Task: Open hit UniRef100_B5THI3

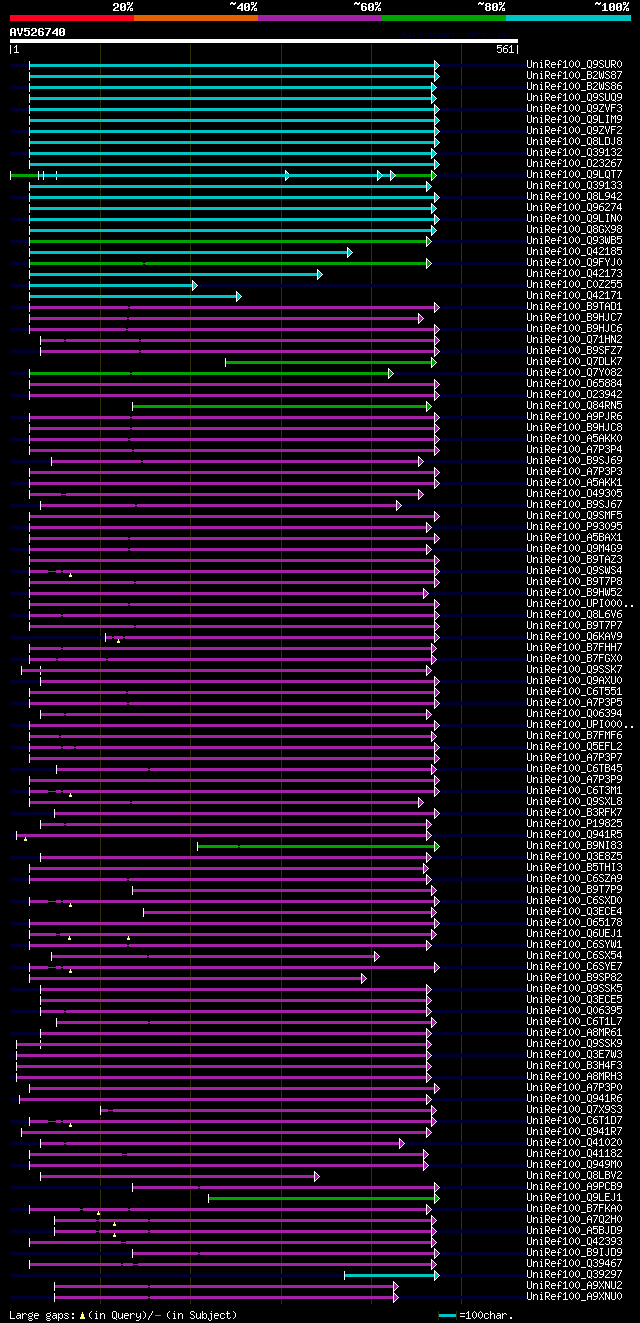Action: coord(574,868)
